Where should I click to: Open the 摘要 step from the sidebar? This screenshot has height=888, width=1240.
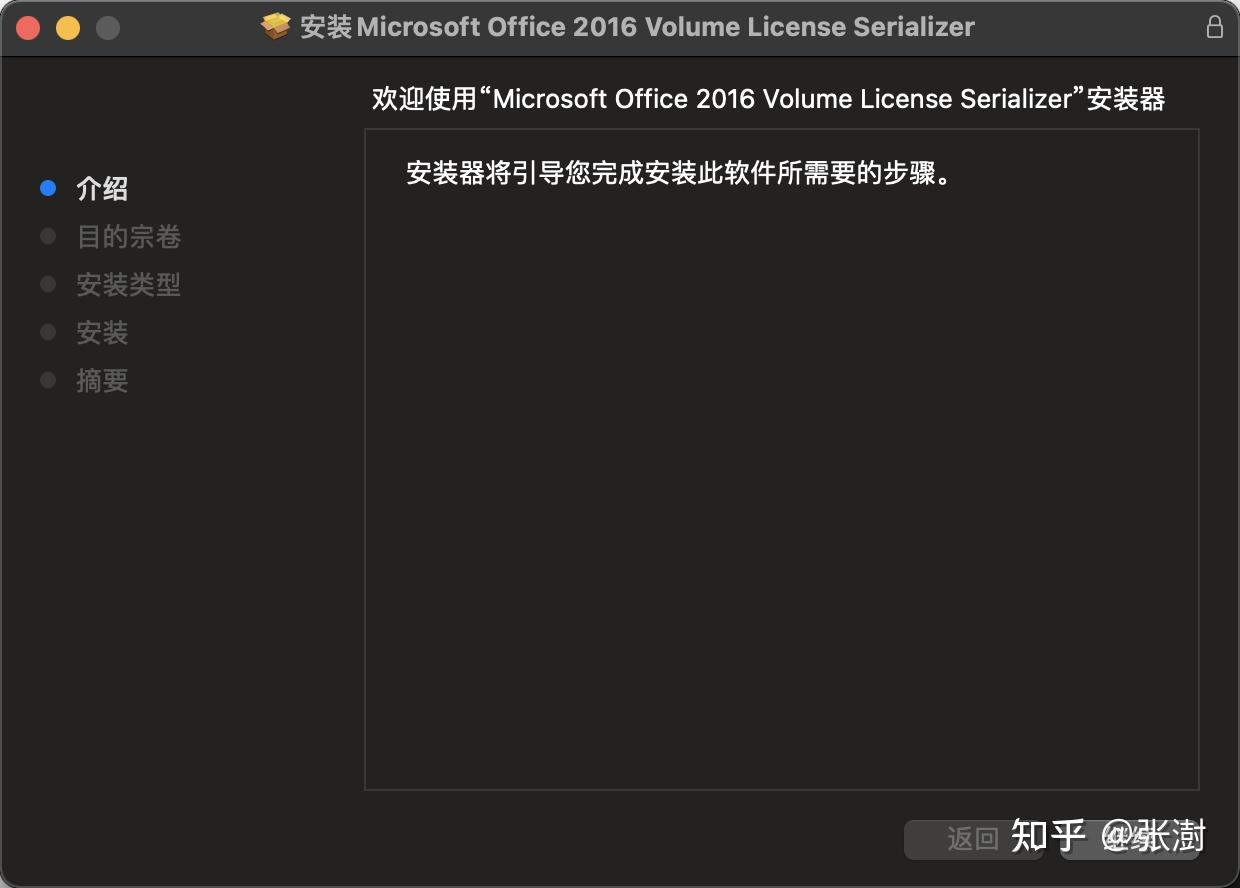click(103, 380)
